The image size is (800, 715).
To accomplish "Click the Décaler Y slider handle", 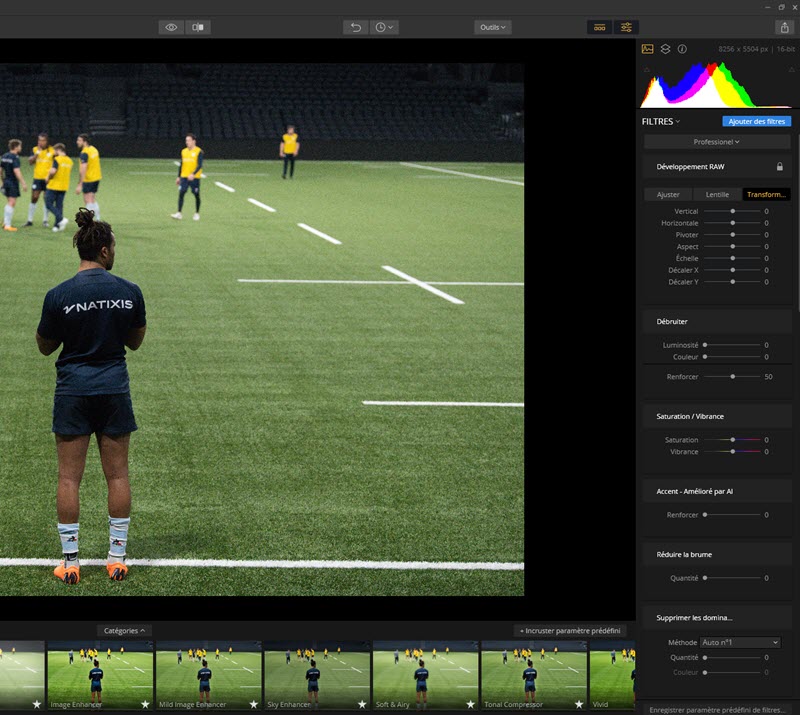I will point(733,282).
